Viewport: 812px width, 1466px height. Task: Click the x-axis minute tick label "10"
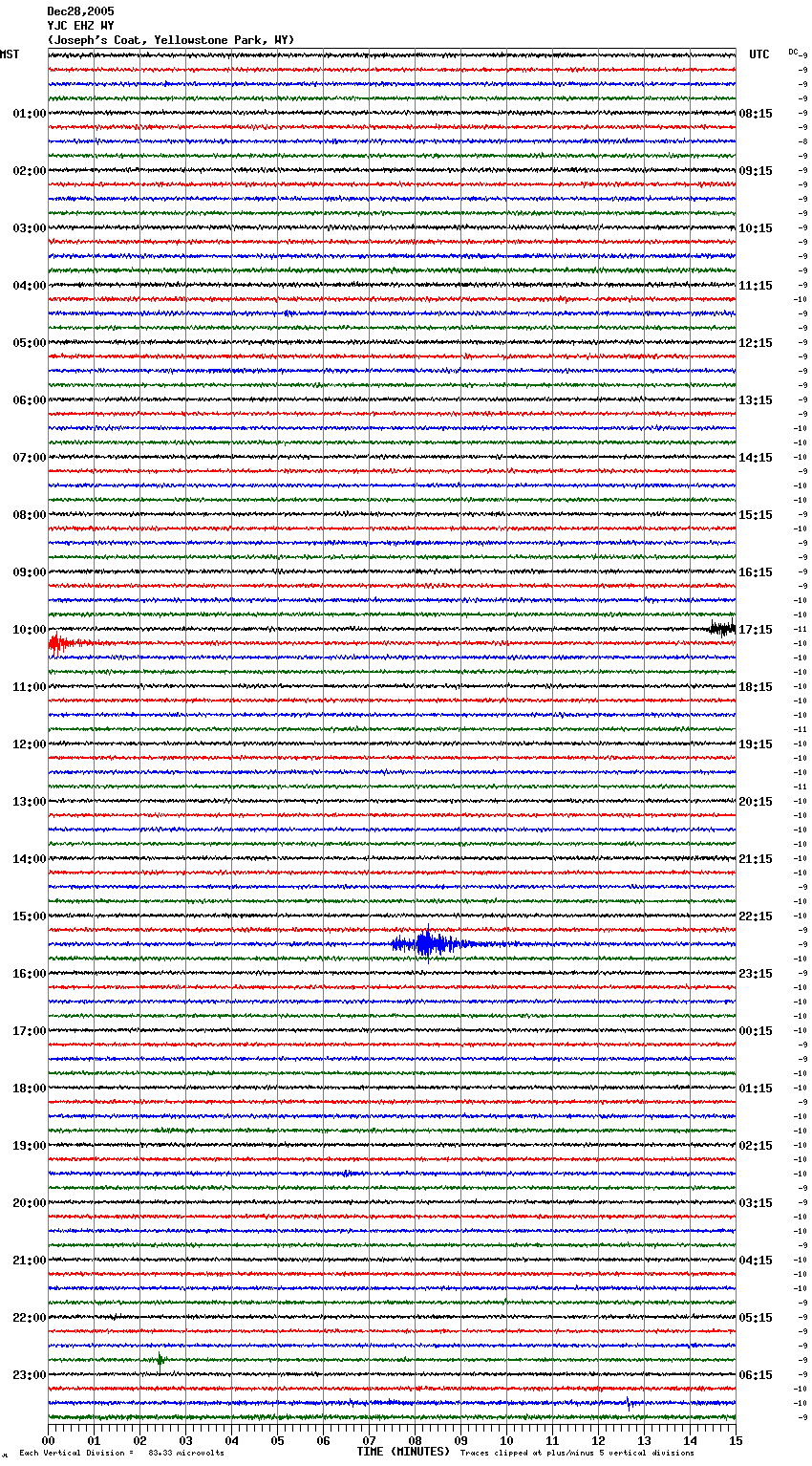click(x=507, y=1440)
